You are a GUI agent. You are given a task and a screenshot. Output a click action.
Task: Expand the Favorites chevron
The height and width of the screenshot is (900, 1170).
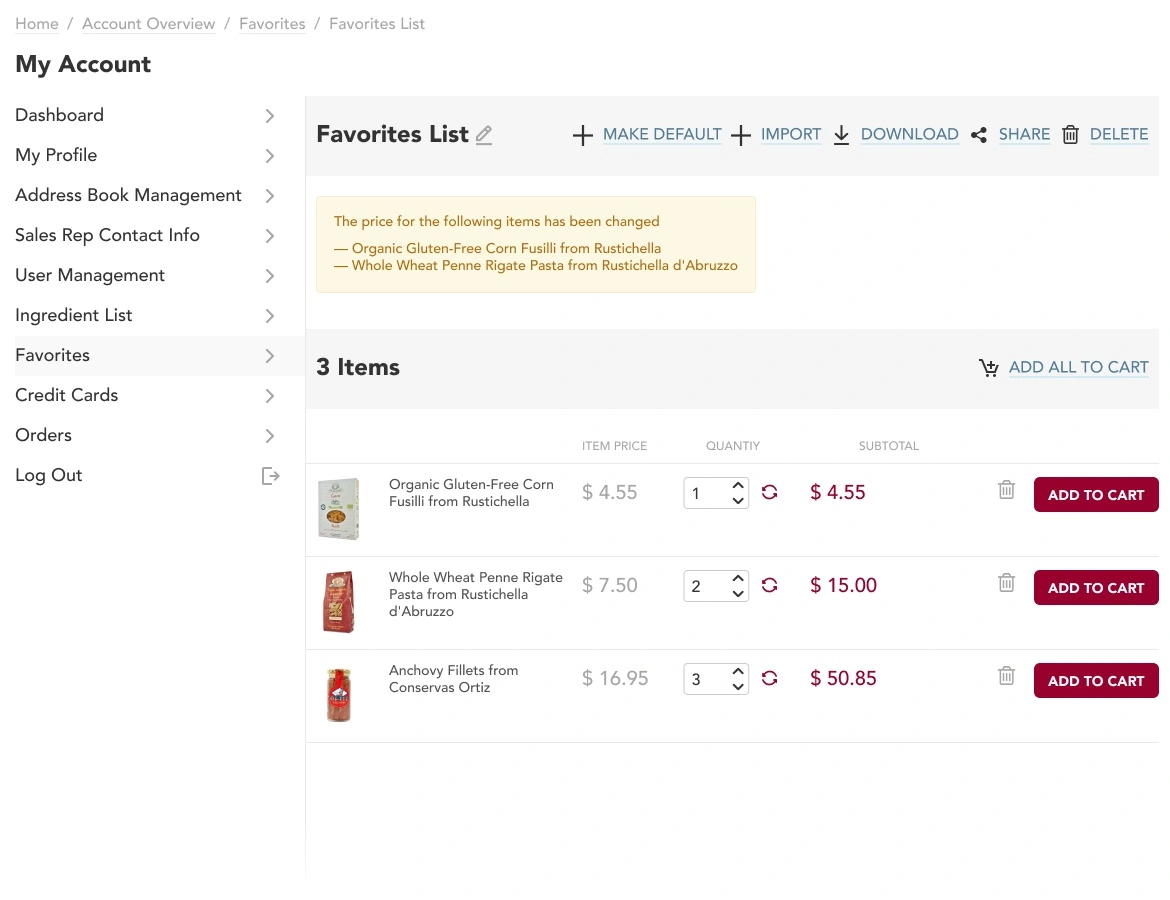click(x=270, y=356)
